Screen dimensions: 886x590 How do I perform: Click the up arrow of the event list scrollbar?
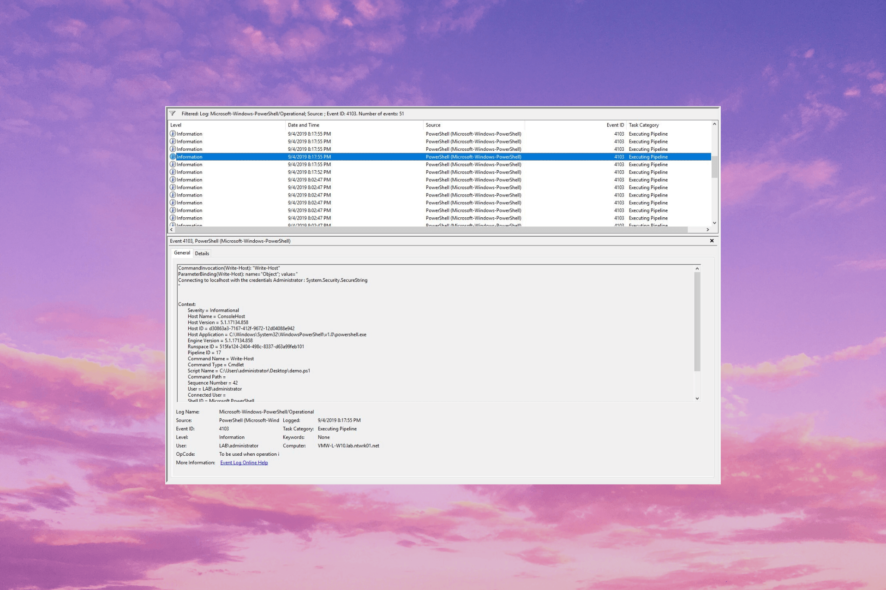tap(714, 126)
